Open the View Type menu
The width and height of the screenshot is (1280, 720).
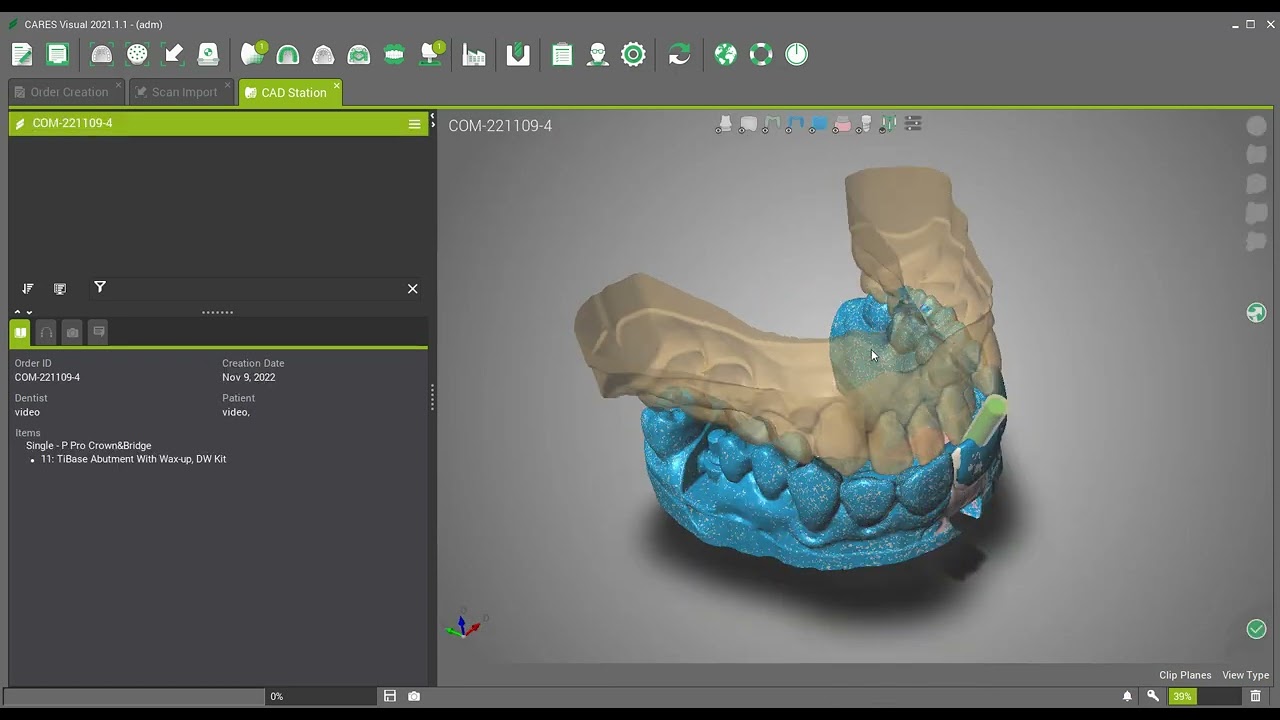click(x=1246, y=675)
